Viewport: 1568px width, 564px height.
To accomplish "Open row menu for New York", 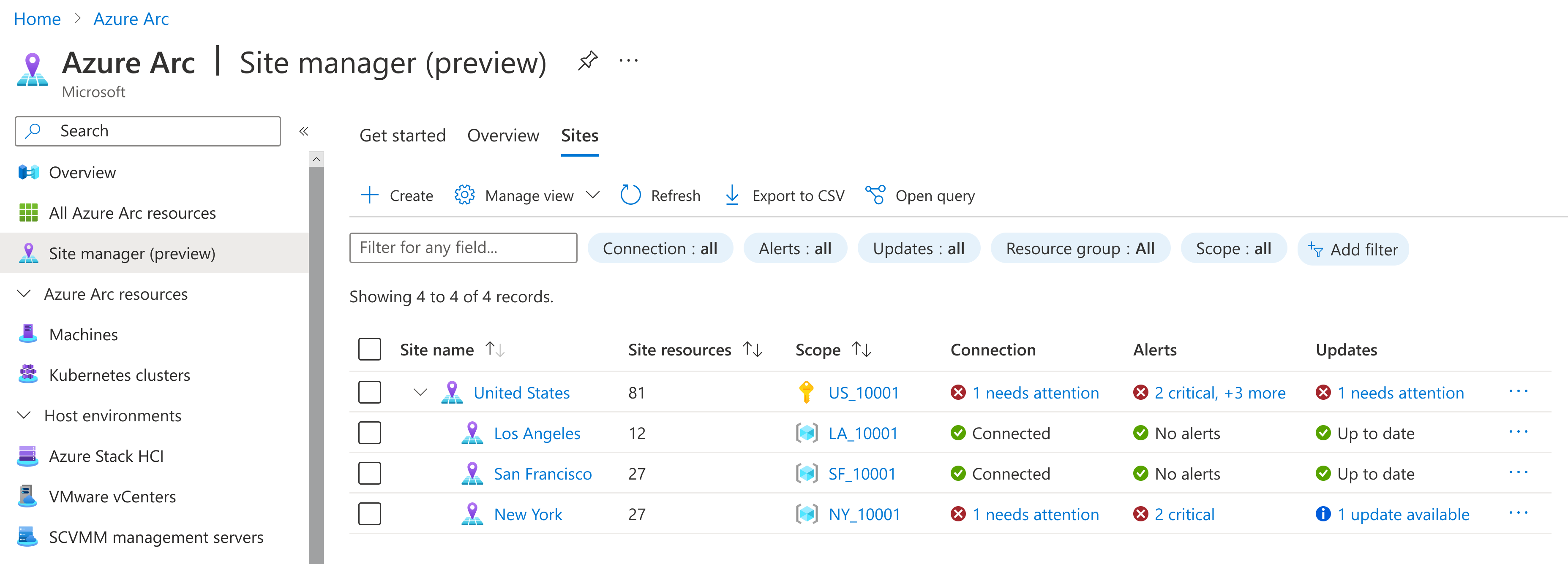I will pyautogui.click(x=1518, y=513).
